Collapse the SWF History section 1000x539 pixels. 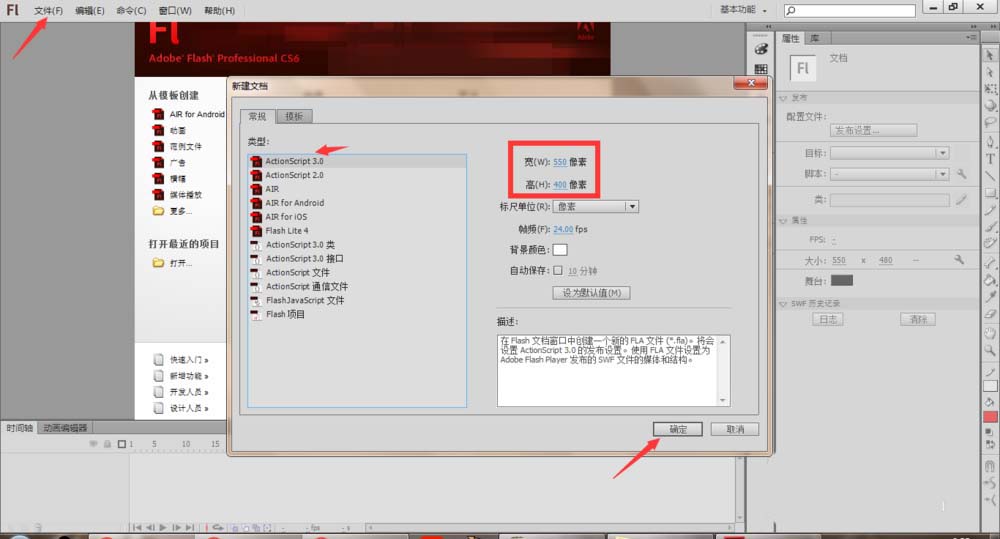(784, 304)
